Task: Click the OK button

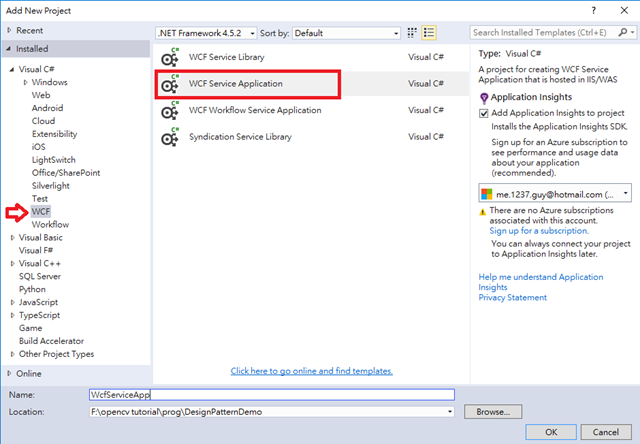Action: [551, 432]
